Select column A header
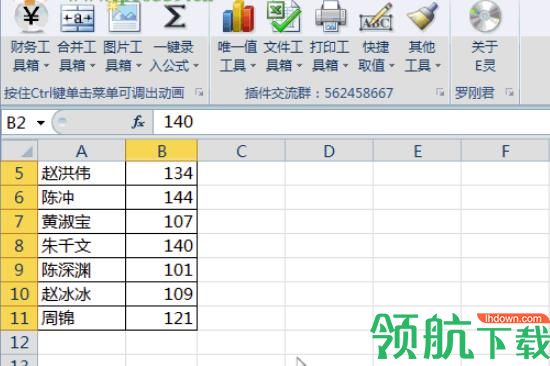The image size is (550, 366). (81, 151)
